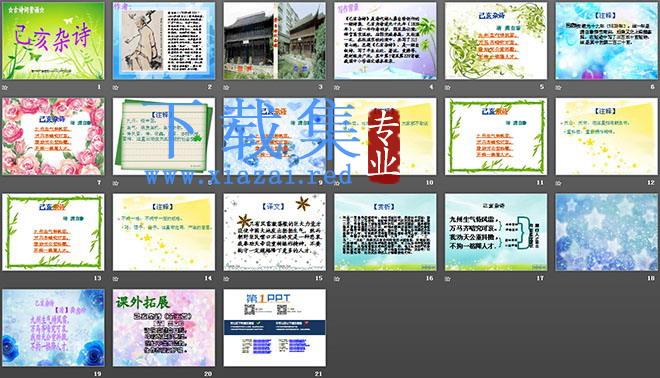Select slide 18 with blue star background
The height and width of the screenshot is (378, 660).
click(x=607, y=232)
